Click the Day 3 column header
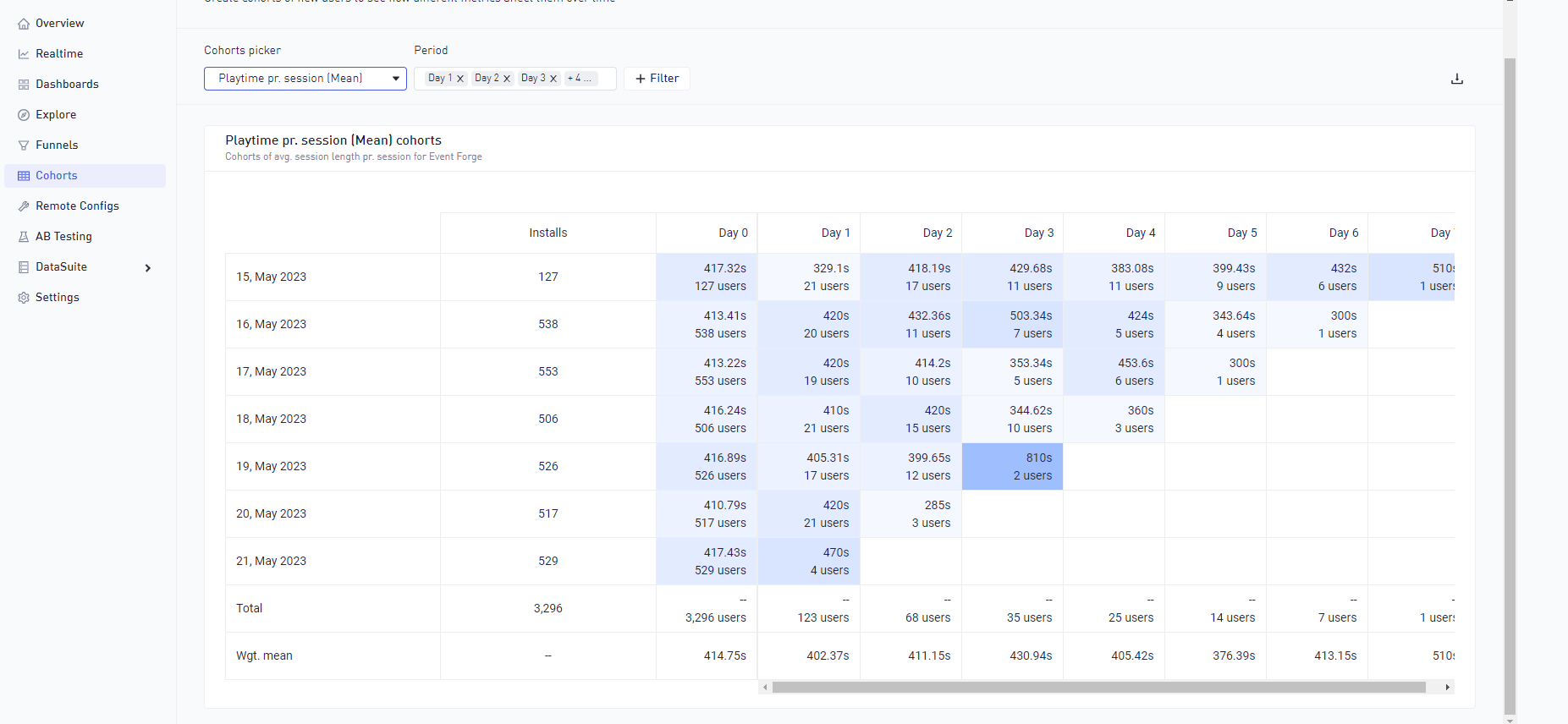Screen dimensions: 1568x724 click(x=1013, y=233)
